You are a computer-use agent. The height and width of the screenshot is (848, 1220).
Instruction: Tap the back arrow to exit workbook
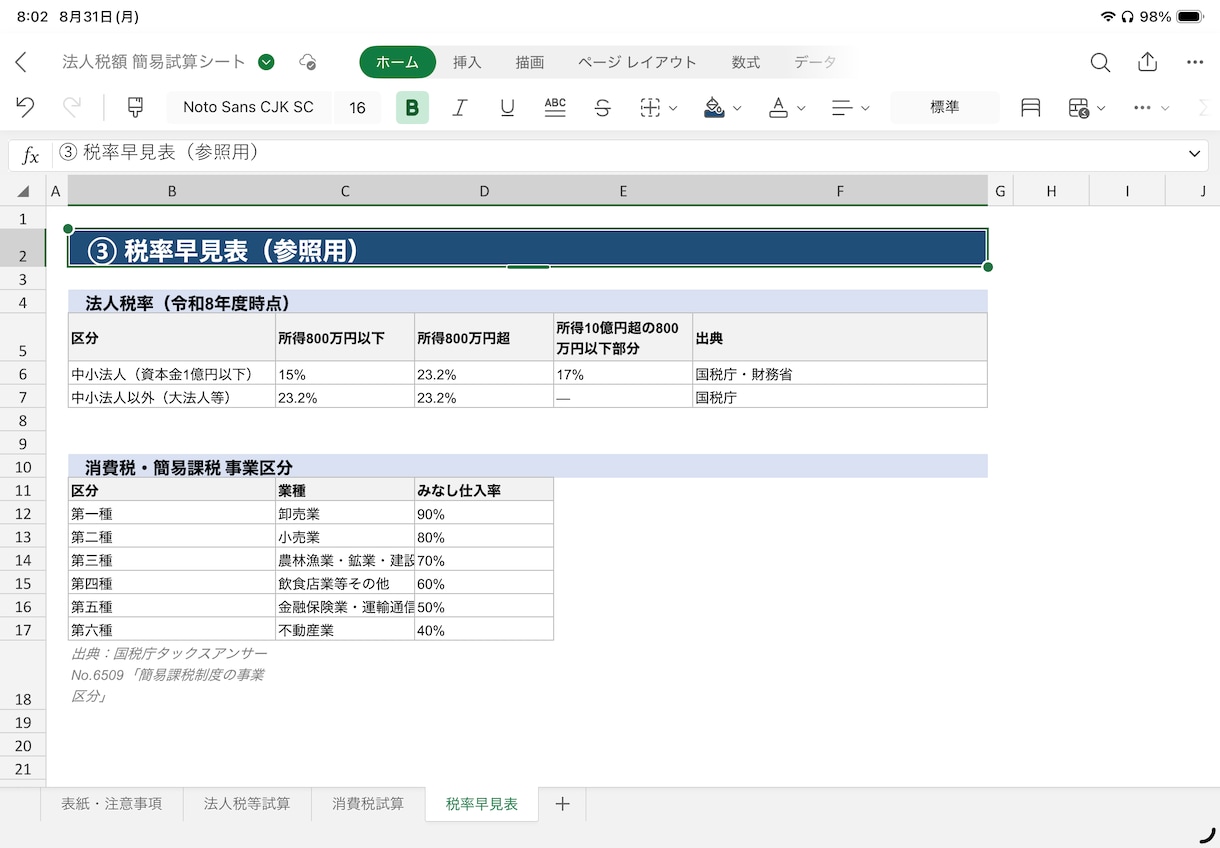(21, 62)
